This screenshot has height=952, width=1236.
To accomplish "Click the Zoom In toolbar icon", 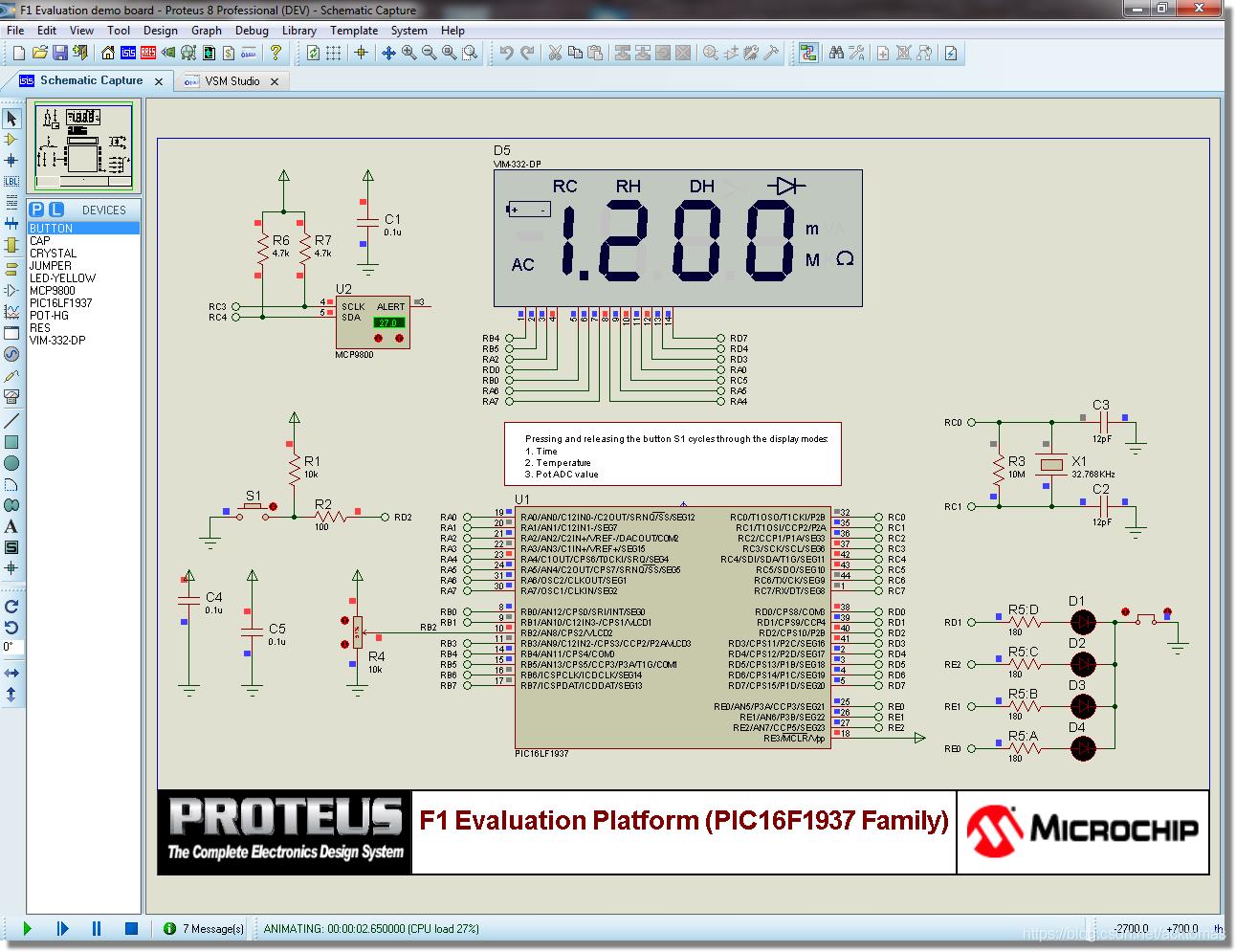I will click(408, 53).
